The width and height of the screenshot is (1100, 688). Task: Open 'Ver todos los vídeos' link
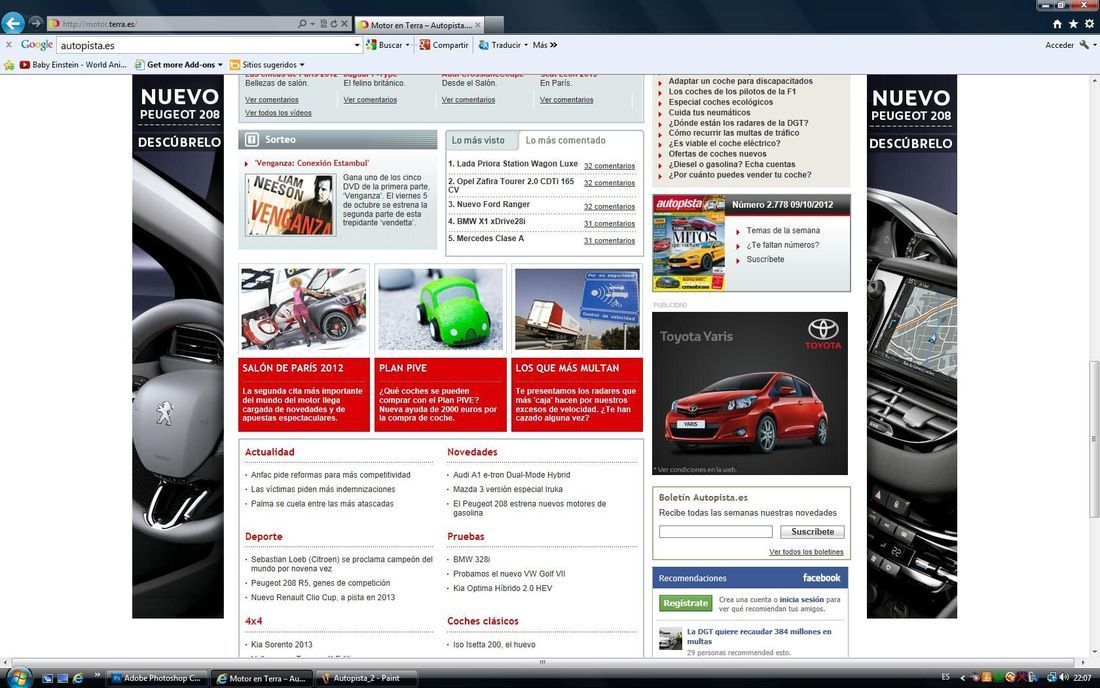click(278, 113)
